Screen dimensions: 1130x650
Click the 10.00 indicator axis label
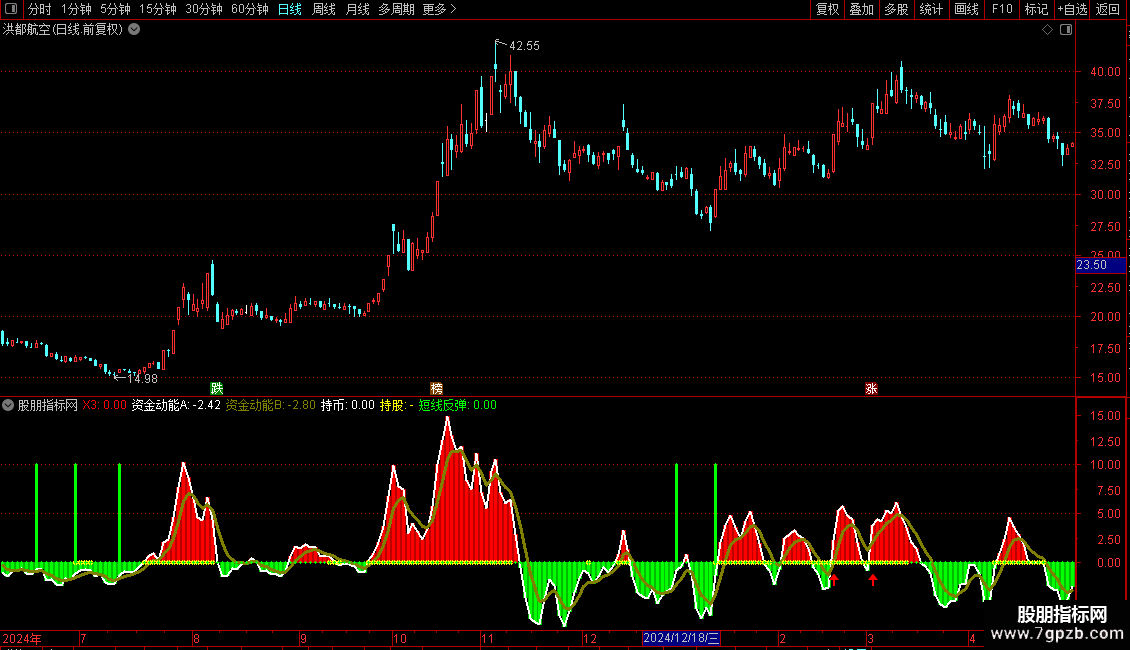coord(1105,465)
